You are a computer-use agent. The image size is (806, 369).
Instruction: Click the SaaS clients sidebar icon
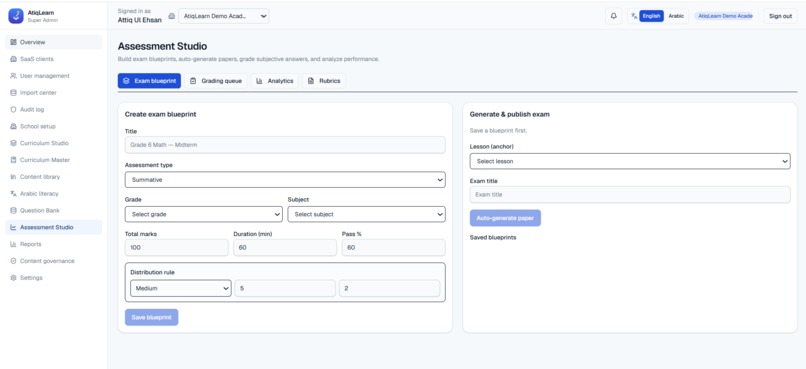pyautogui.click(x=13, y=59)
